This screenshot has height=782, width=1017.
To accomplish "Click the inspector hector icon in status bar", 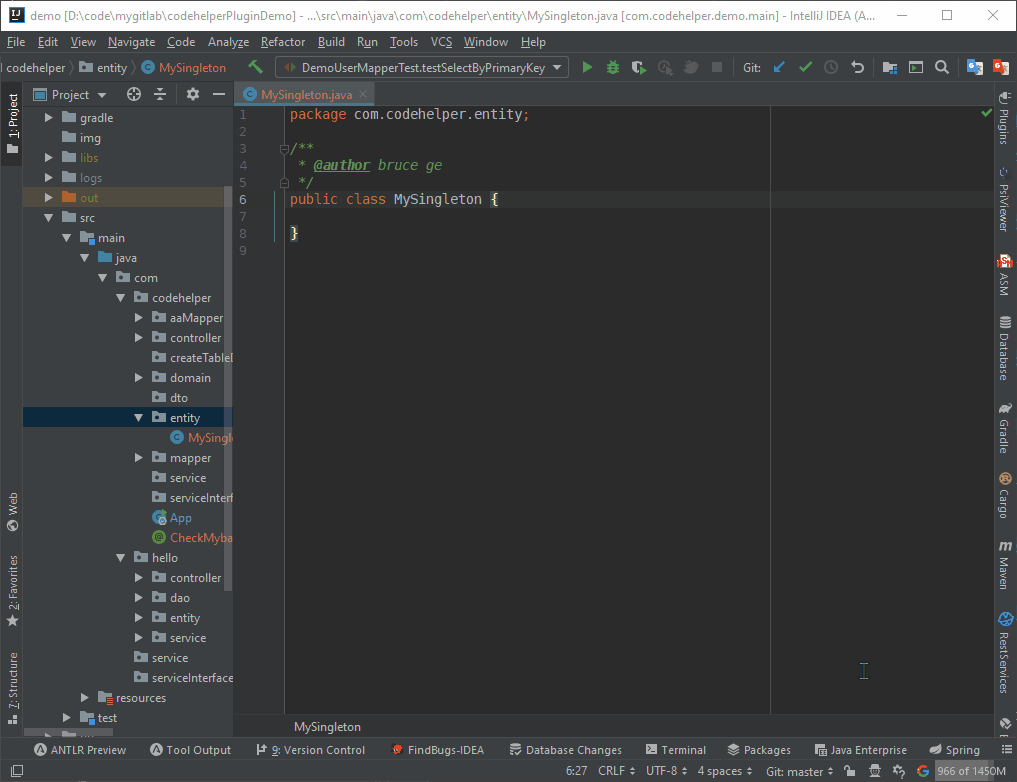I will pyautogui.click(x=875, y=771).
